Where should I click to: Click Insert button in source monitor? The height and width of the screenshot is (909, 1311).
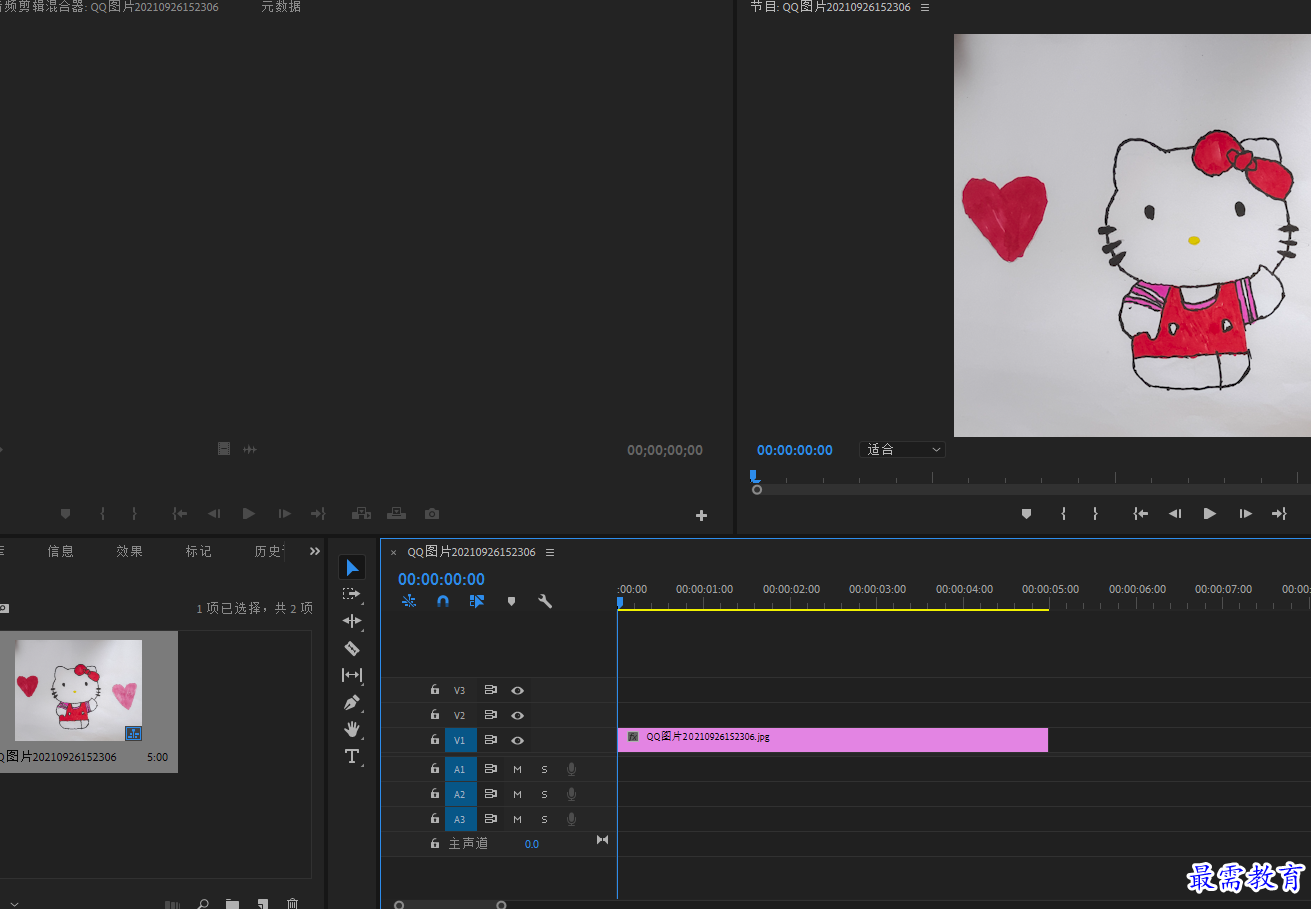(x=361, y=514)
